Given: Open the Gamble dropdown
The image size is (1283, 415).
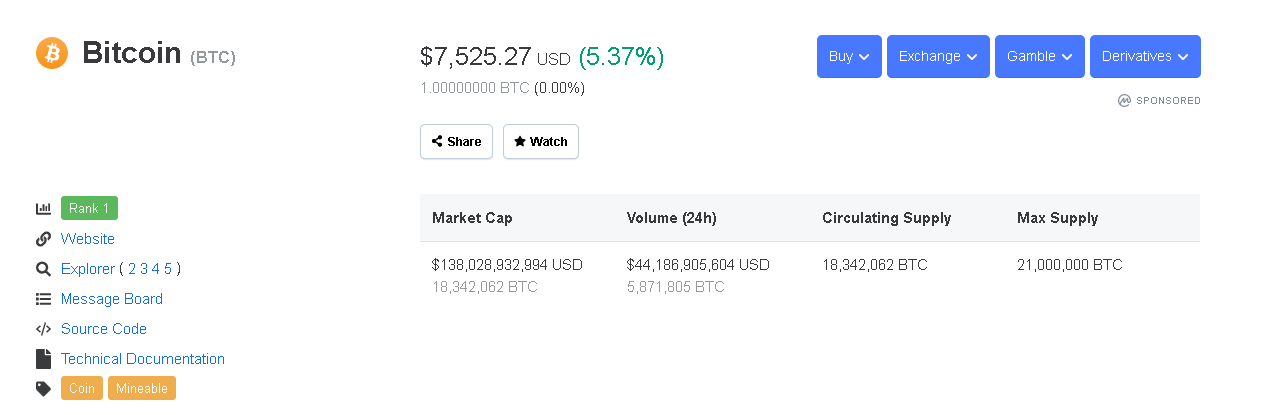Looking at the screenshot, I should (1040, 57).
